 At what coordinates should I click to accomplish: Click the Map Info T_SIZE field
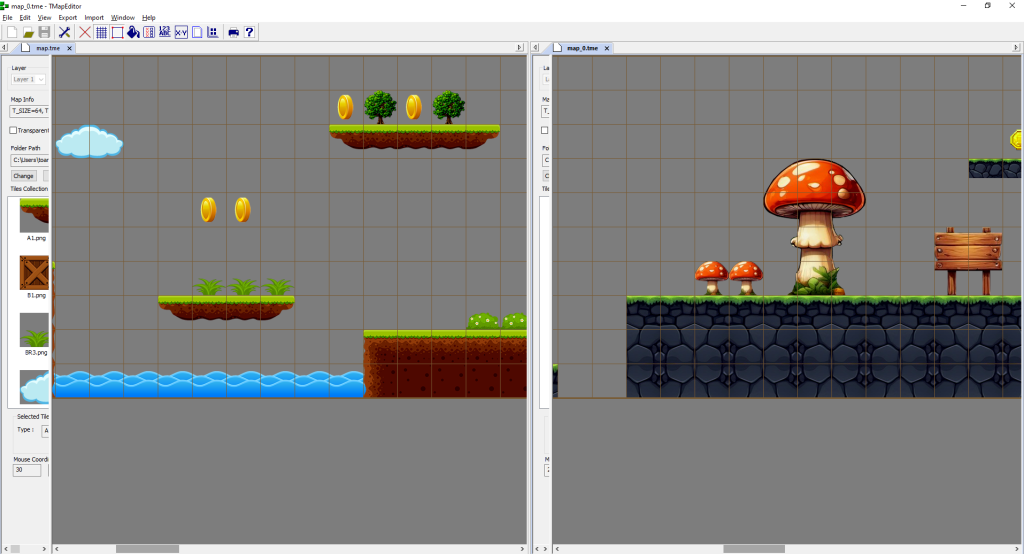point(29,111)
